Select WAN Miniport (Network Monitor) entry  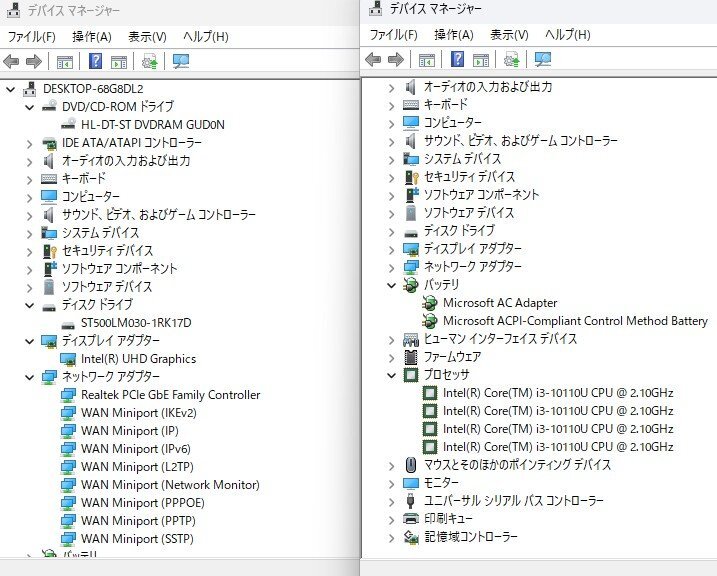(170, 485)
